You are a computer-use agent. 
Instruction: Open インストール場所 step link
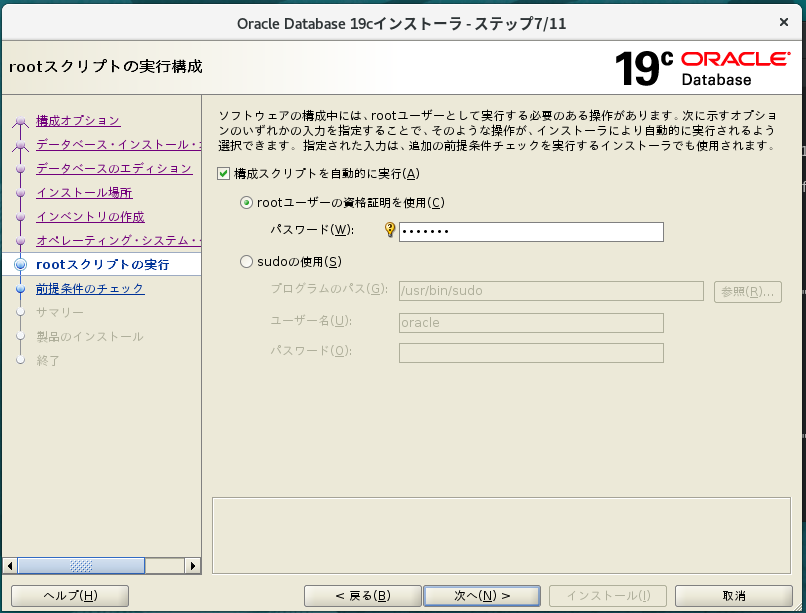[x=84, y=193]
